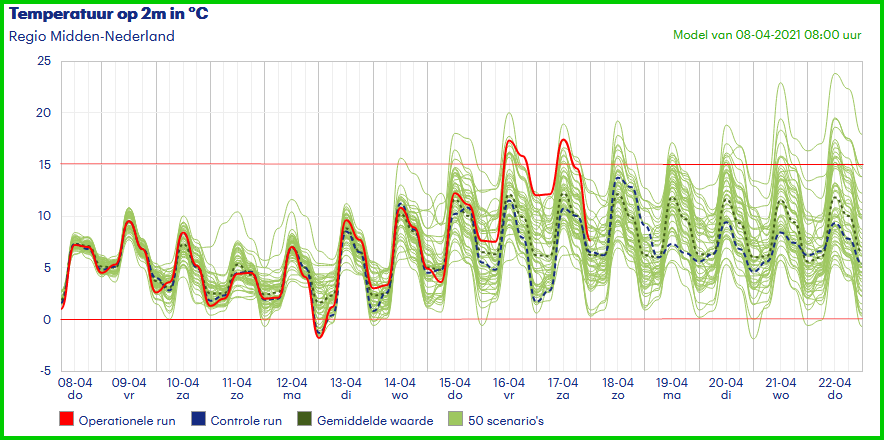The height and width of the screenshot is (440, 884).
Task: Click the Regio Midden-Nederland subtitle
Action: point(92,37)
